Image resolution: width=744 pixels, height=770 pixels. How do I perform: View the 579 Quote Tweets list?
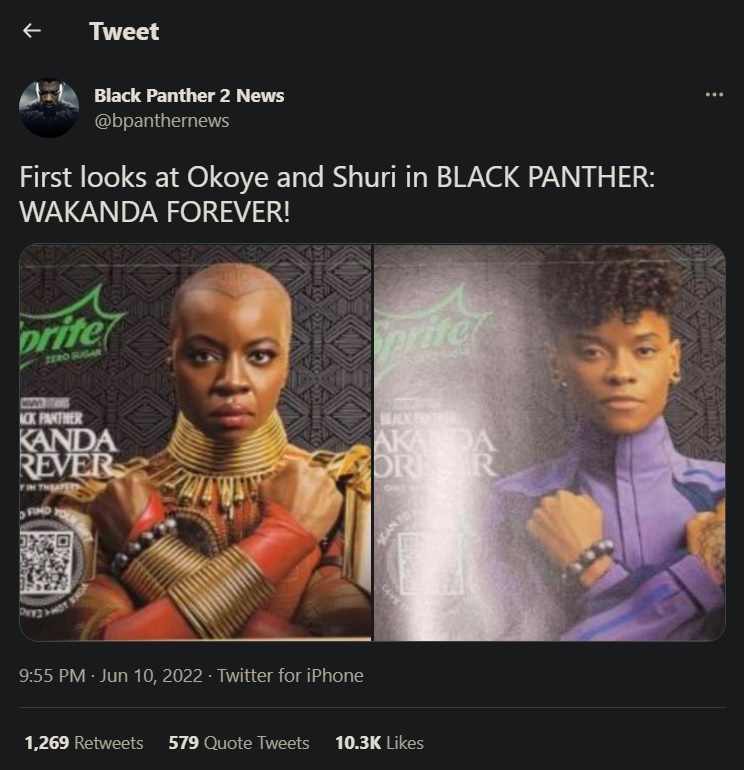coord(239,742)
